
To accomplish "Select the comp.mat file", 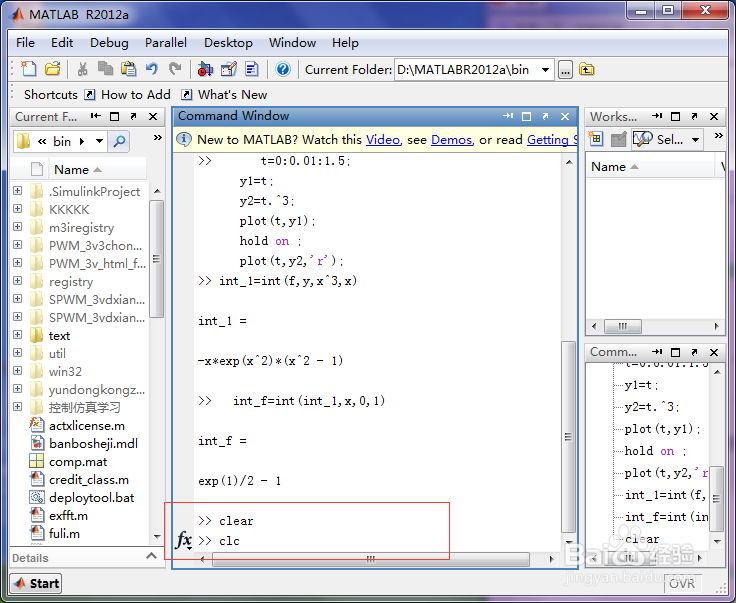I will [x=78, y=462].
